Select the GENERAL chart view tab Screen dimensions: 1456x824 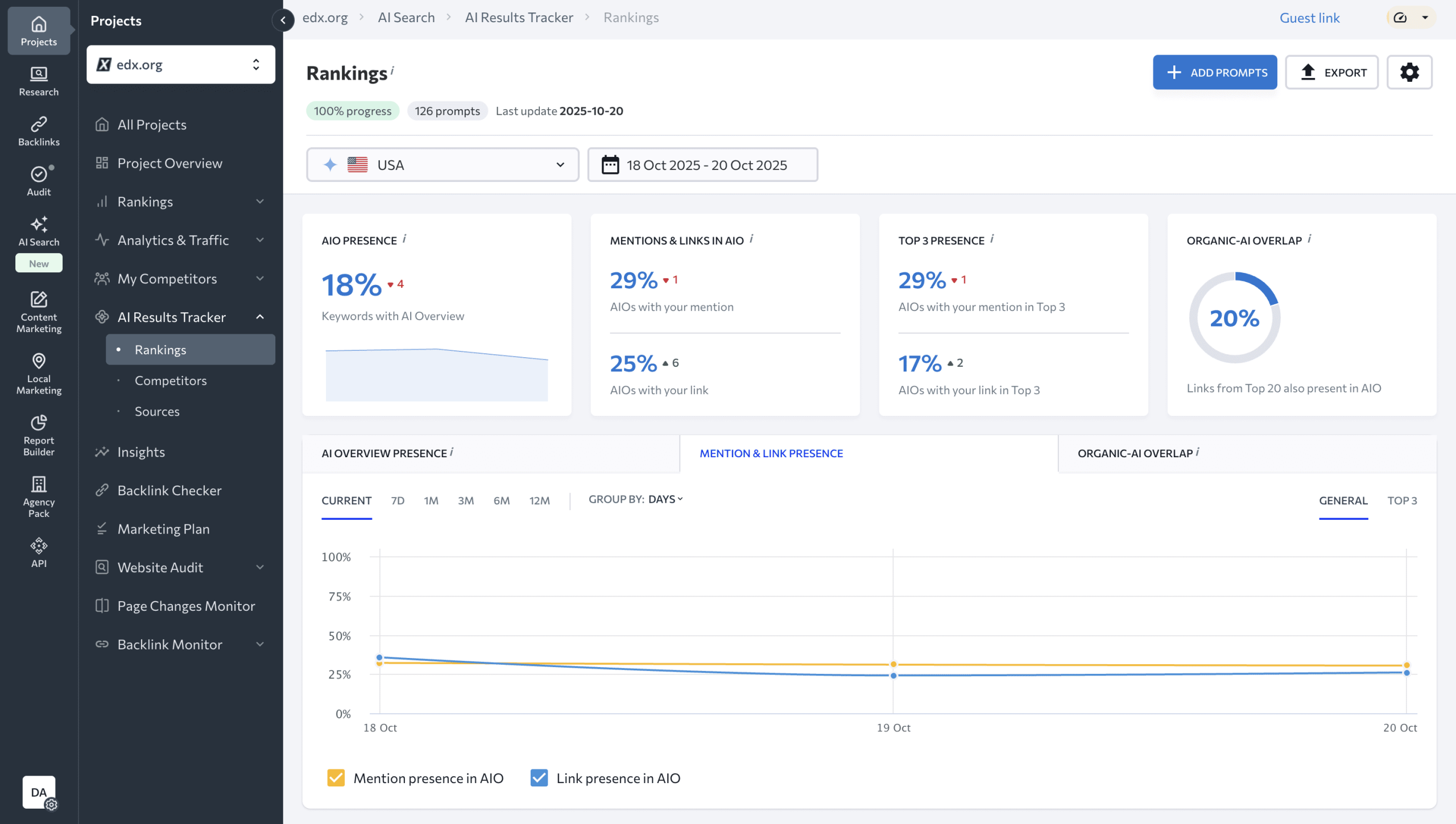1343,501
